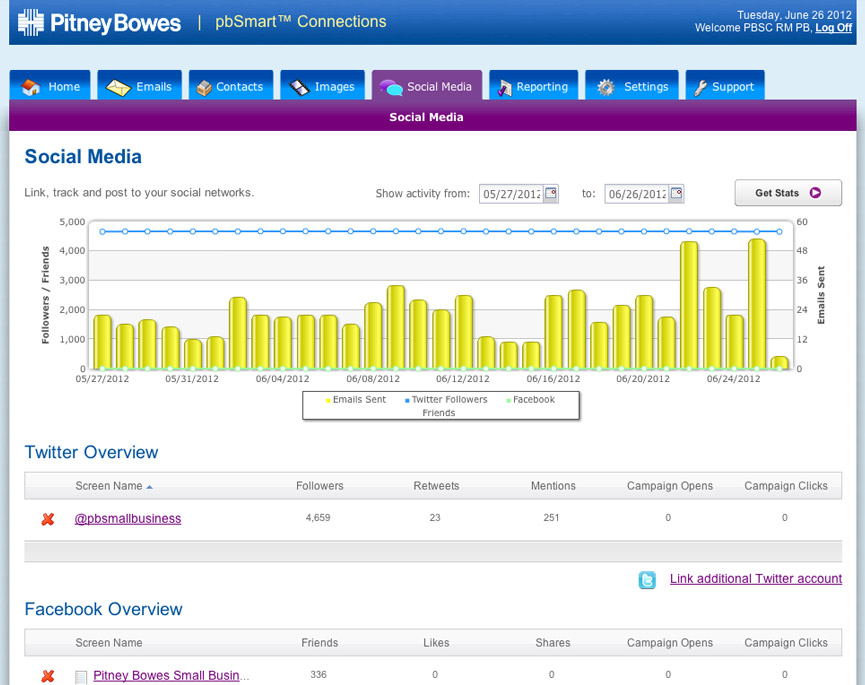Screen dimensions: 865x685
Task: Click the retweets value 23
Action: [x=435, y=517]
